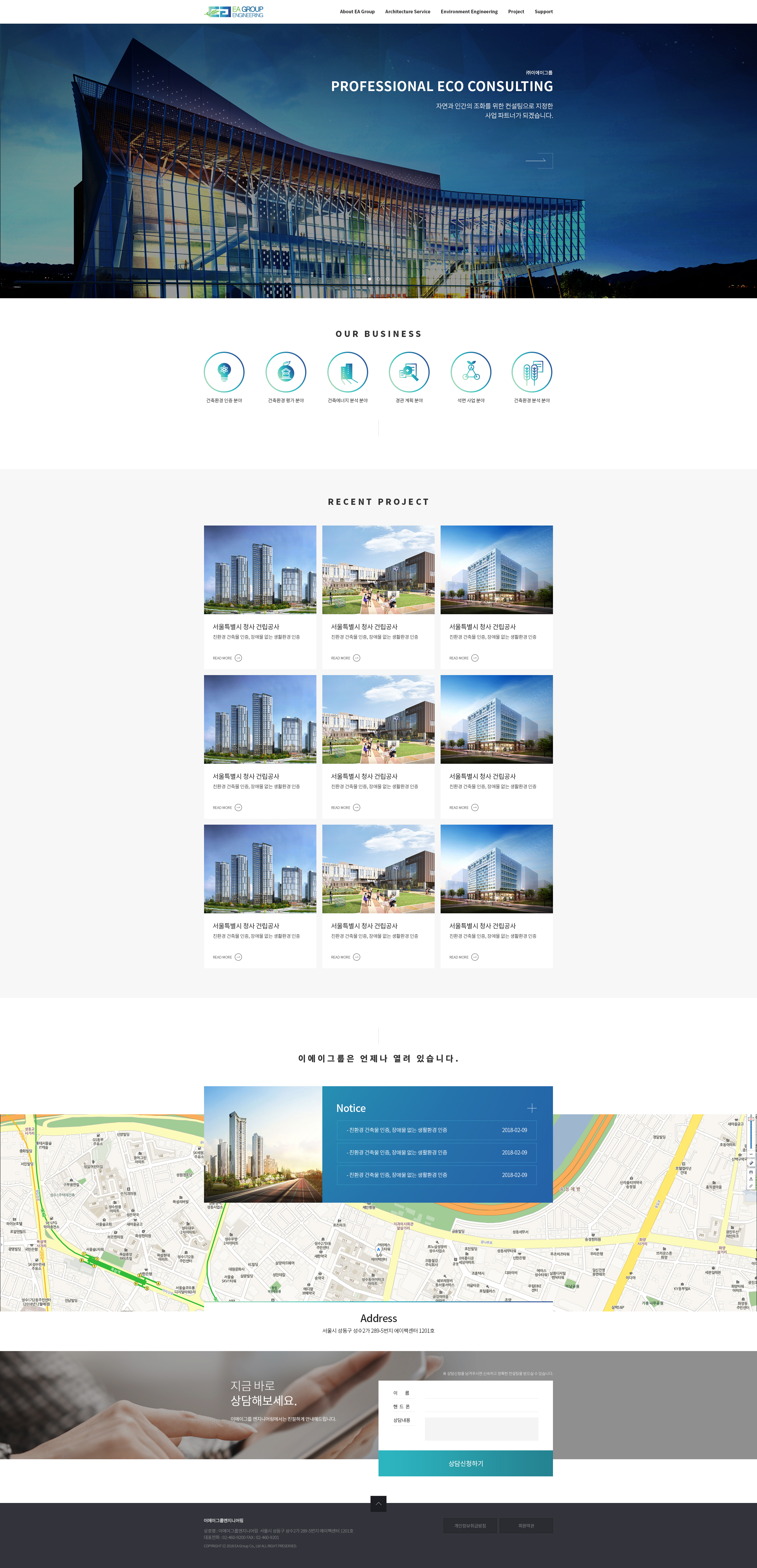Select the map distance ruler tool
757x1568 pixels.
tap(751, 1162)
